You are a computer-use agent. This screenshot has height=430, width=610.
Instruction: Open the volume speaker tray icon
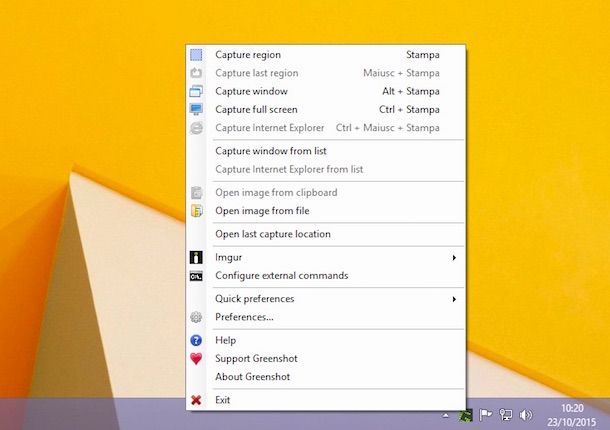point(526,415)
